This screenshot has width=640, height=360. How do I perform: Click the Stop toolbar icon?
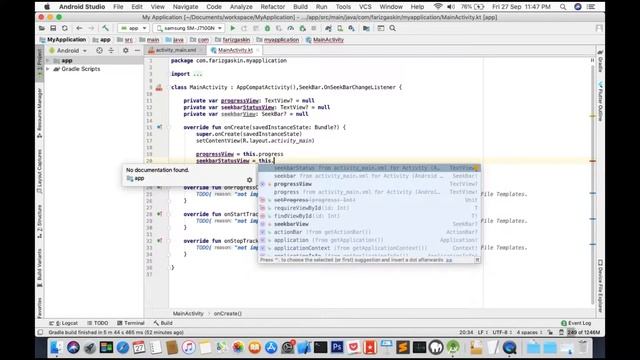coord(314,28)
